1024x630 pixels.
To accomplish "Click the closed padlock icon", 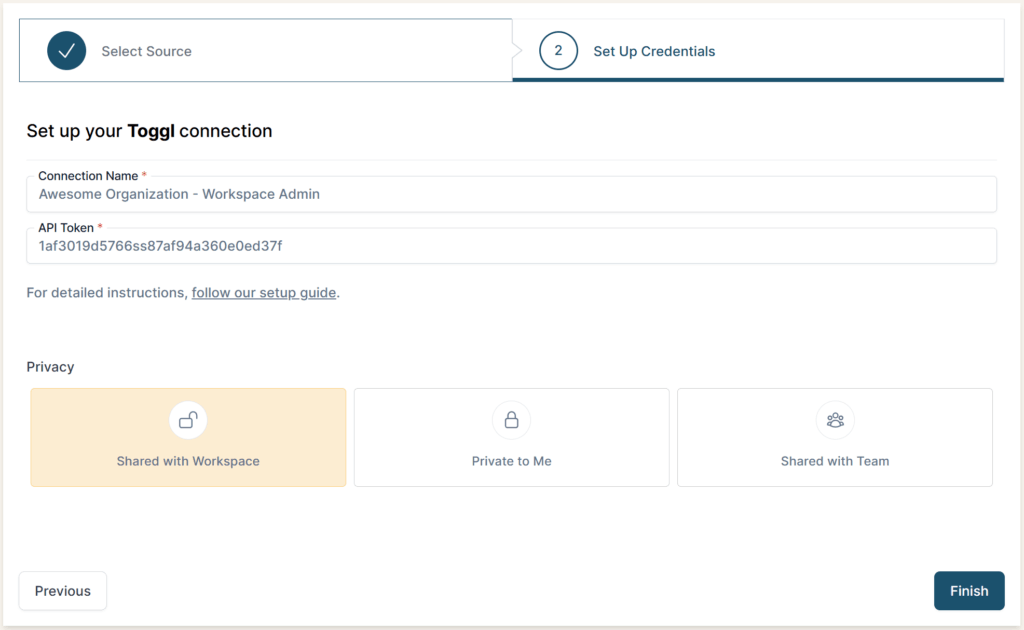I will tap(511, 420).
